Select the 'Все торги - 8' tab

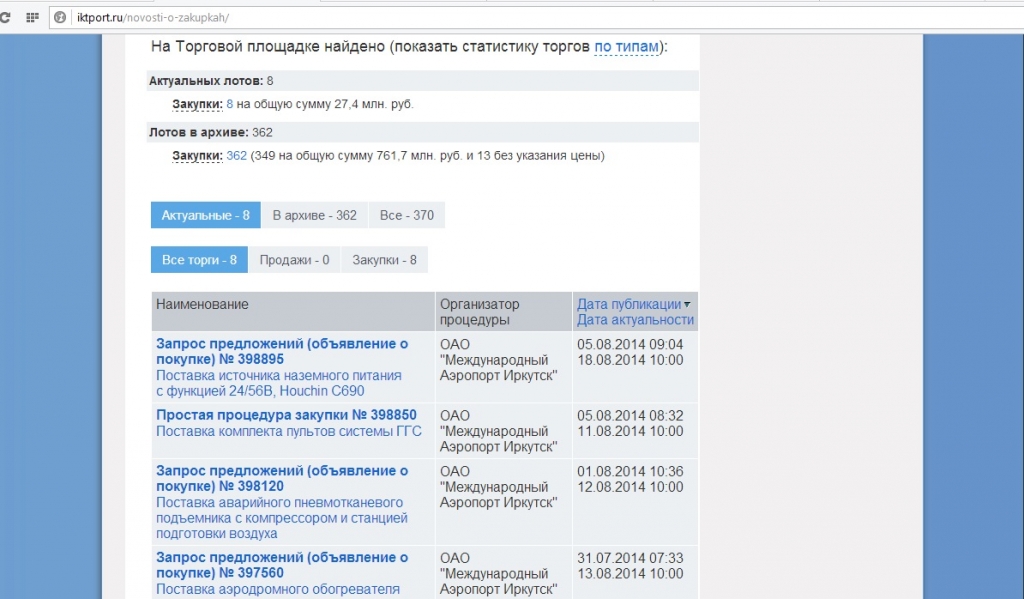click(x=199, y=259)
